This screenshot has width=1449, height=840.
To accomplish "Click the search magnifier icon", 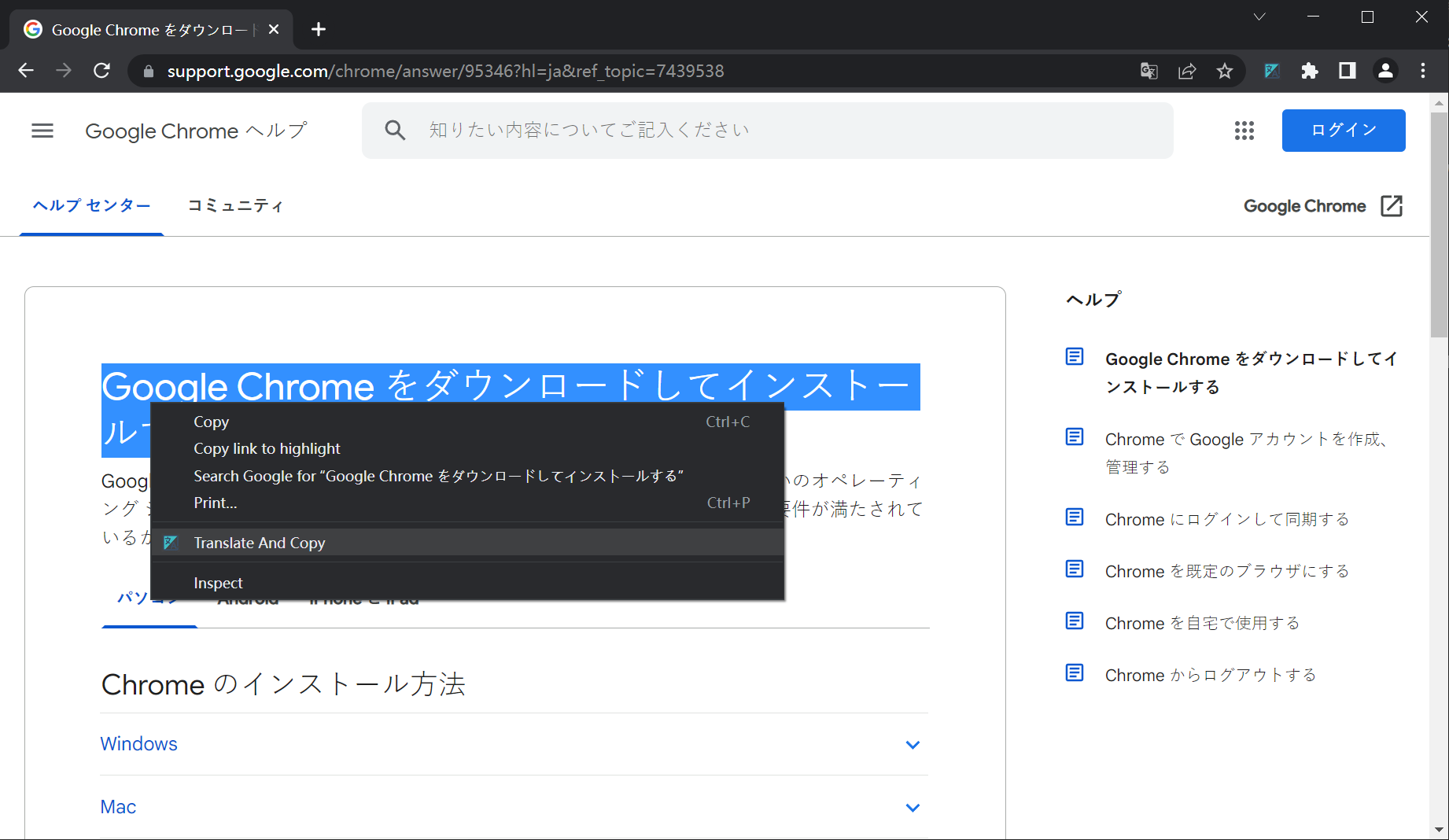I will (395, 131).
